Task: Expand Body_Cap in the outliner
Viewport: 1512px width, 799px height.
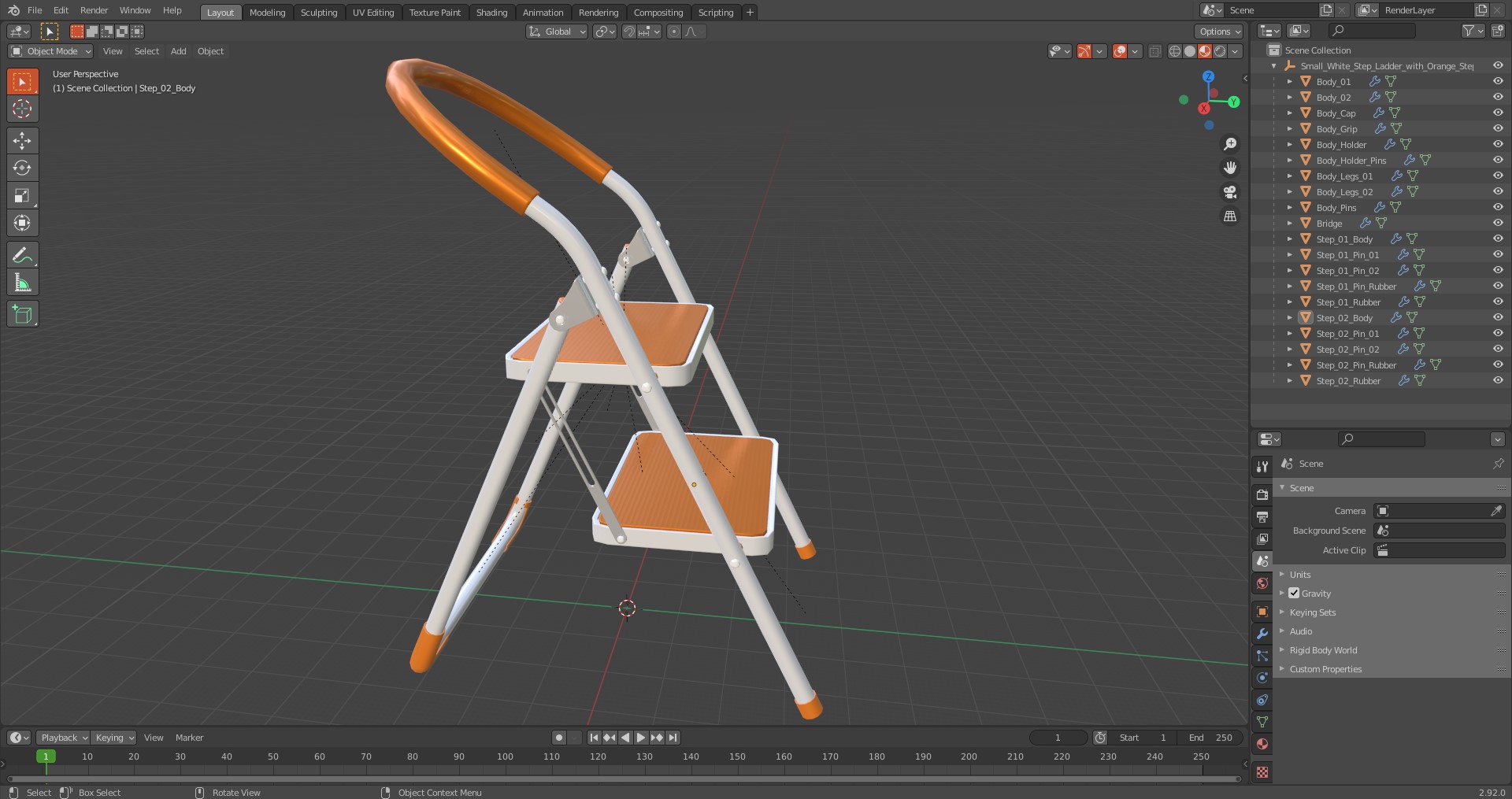Action: 1290,113
